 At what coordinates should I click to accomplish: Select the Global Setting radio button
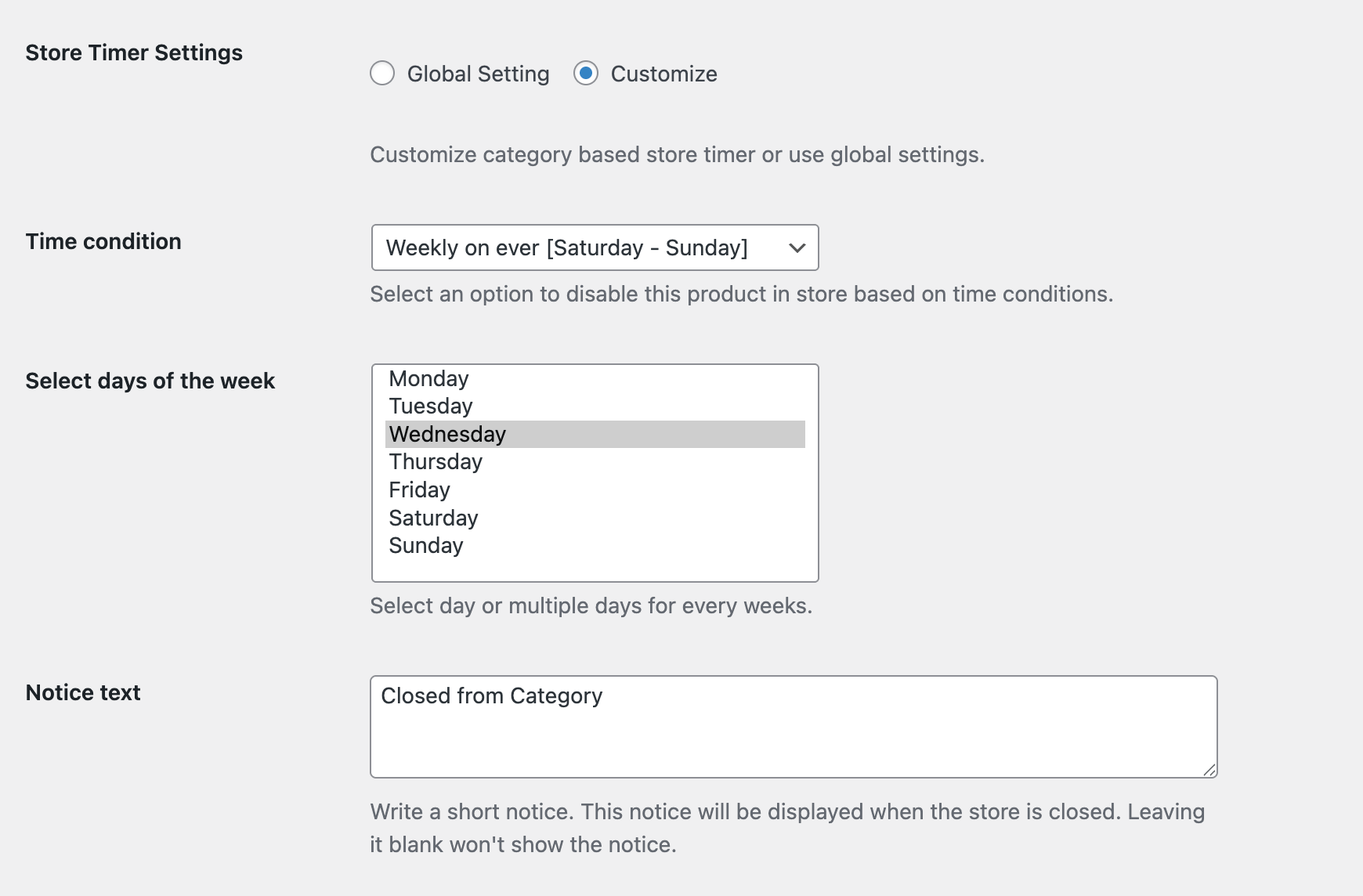(x=382, y=74)
